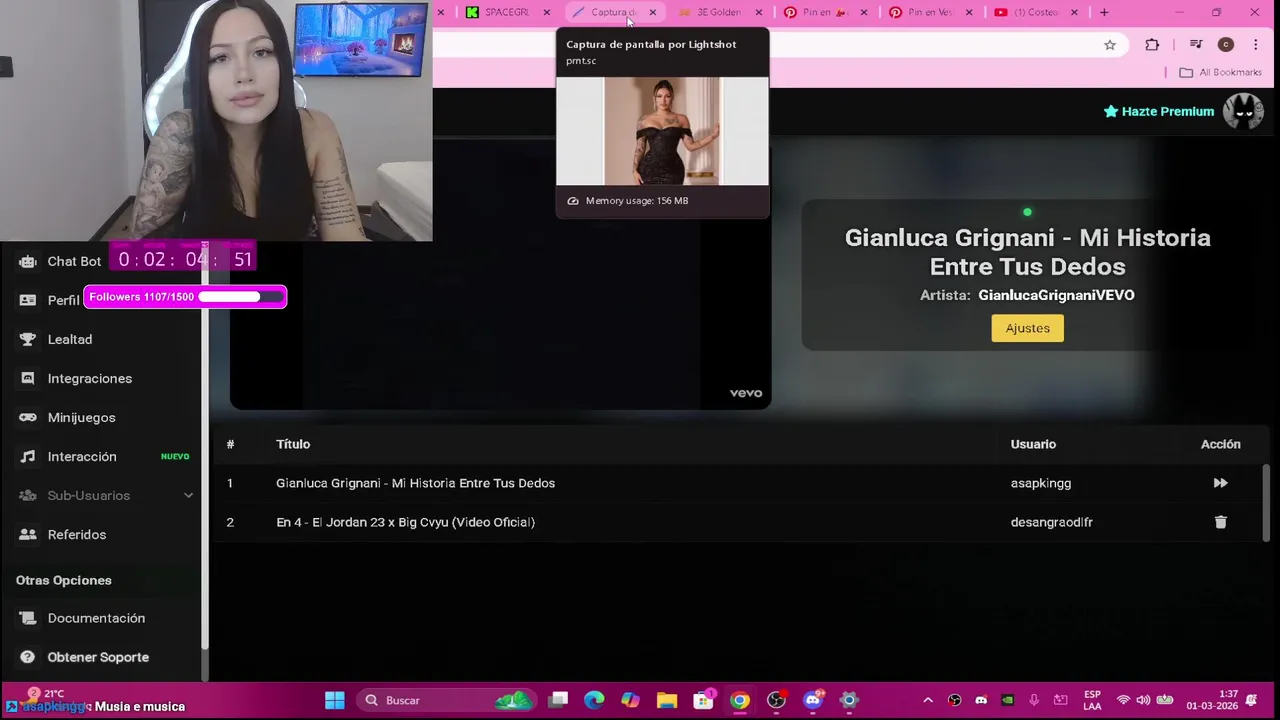
Task: Open a new browser tab
Action: point(1104,12)
